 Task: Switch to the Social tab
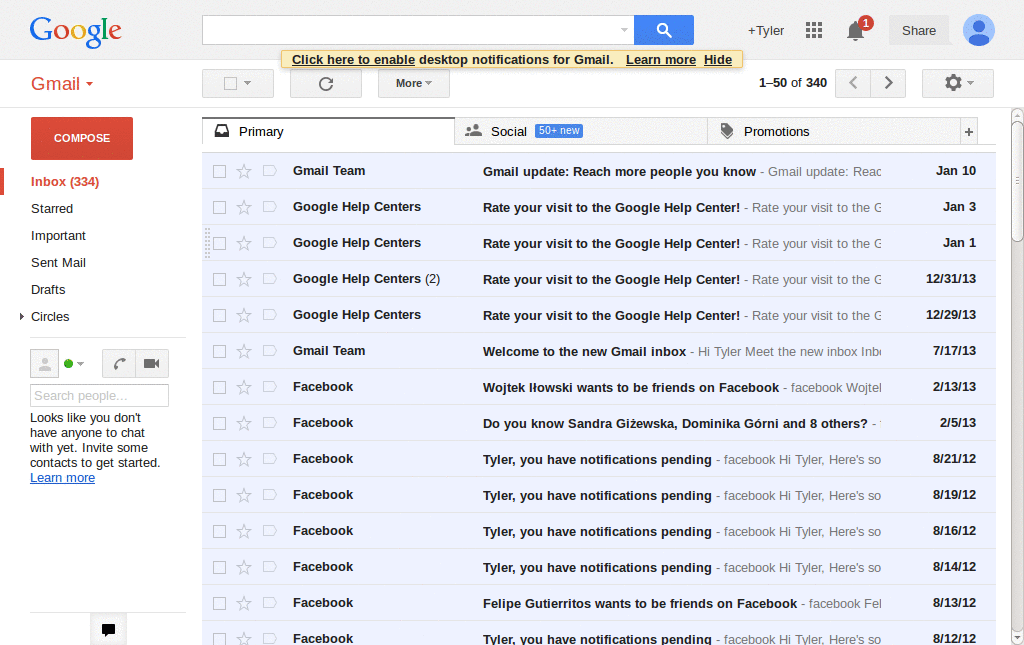581,132
